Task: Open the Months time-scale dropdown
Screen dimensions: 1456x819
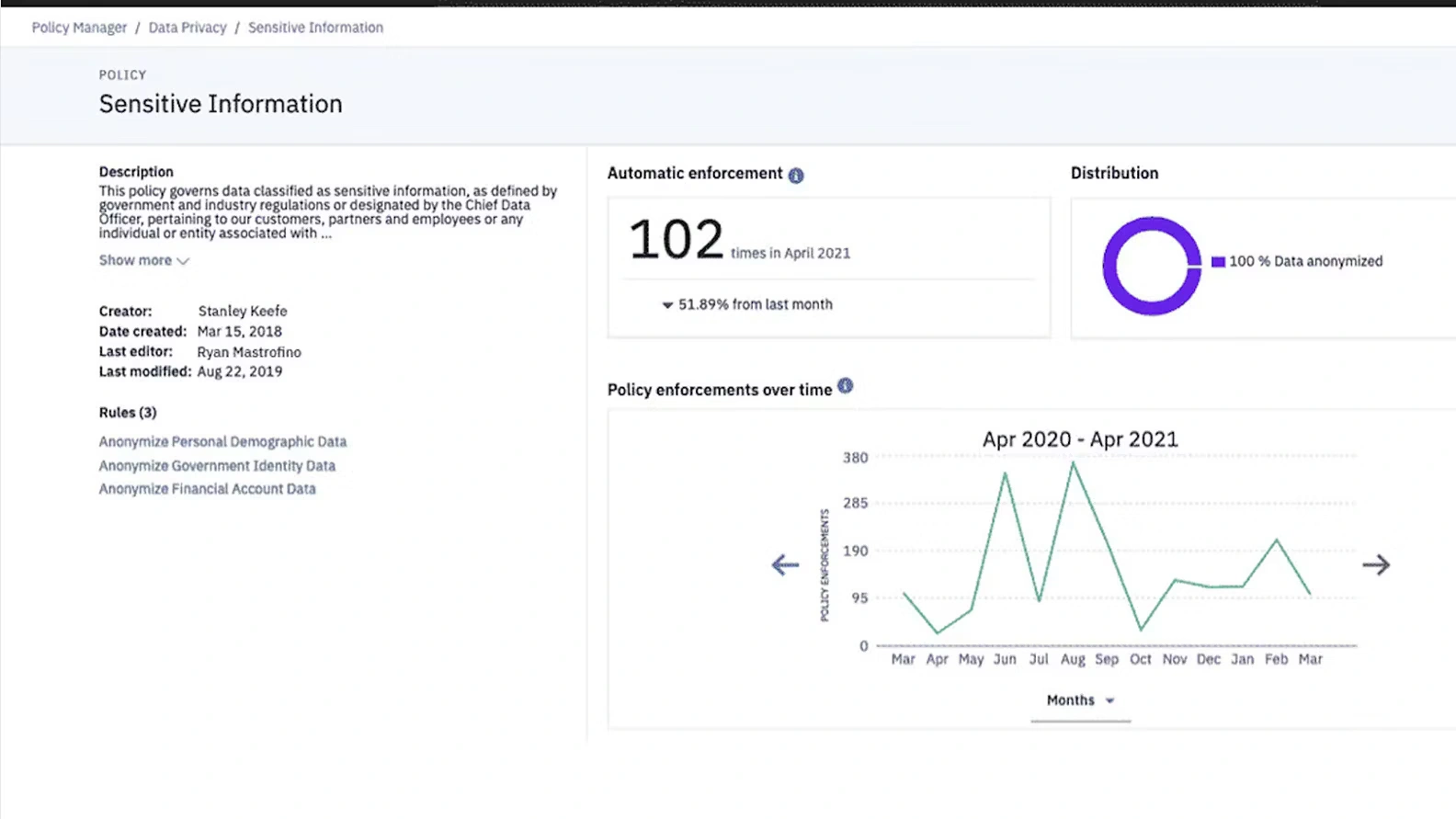Action: coord(1080,700)
